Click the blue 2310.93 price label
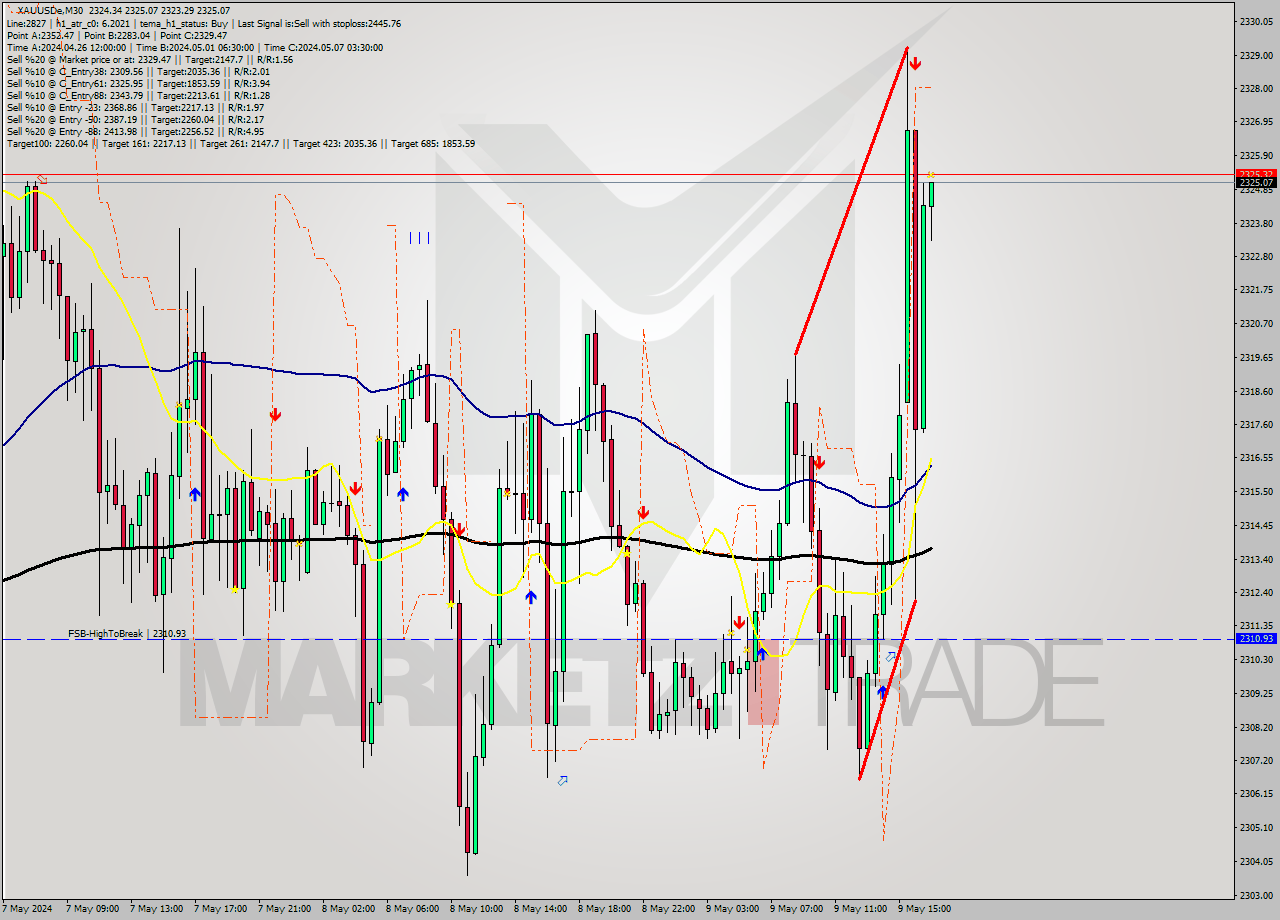Image resolution: width=1280 pixels, height=920 pixels. click(1255, 637)
